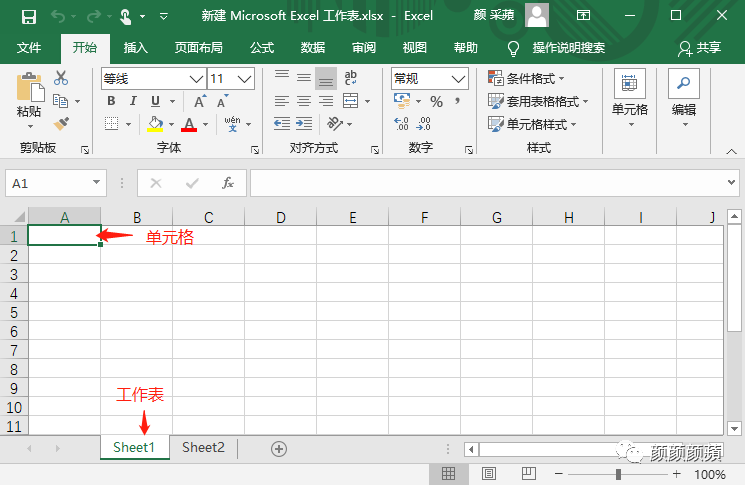Toggle underline formatting
The width and height of the screenshot is (745, 485).
point(155,101)
